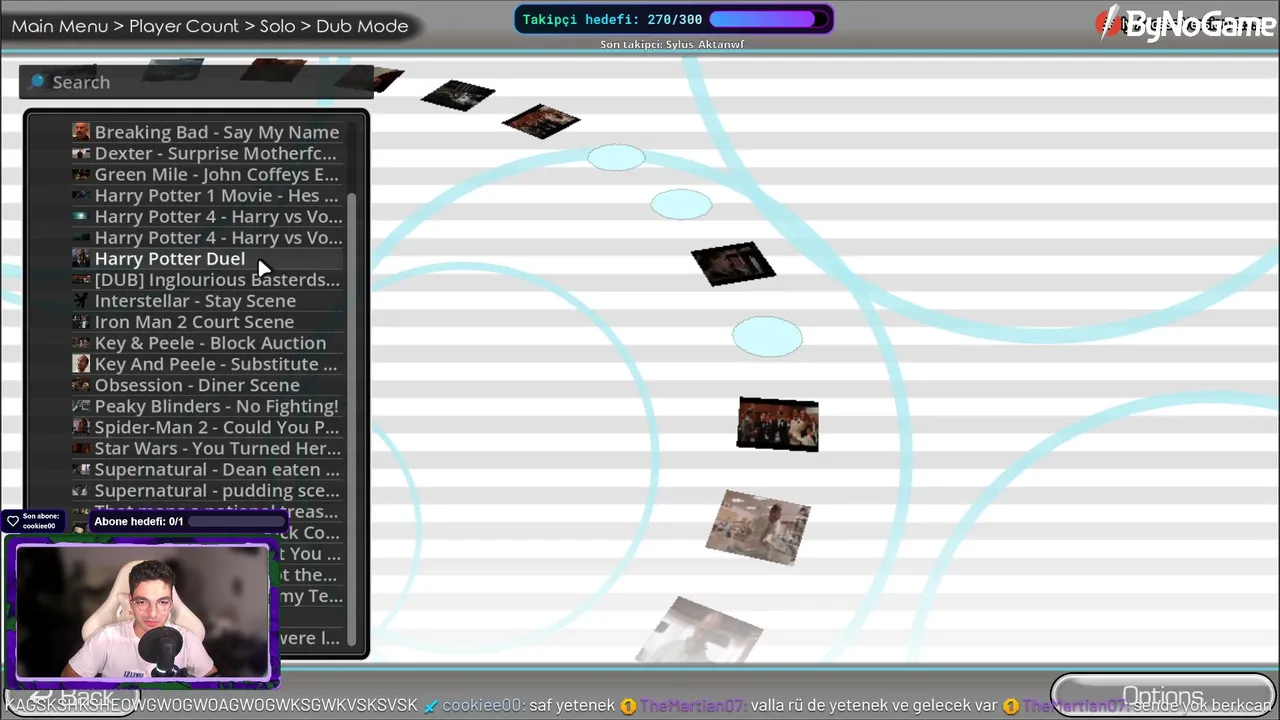This screenshot has height=720, width=1280.
Task: Open Player Count in breadcrumb
Action: pos(184,26)
